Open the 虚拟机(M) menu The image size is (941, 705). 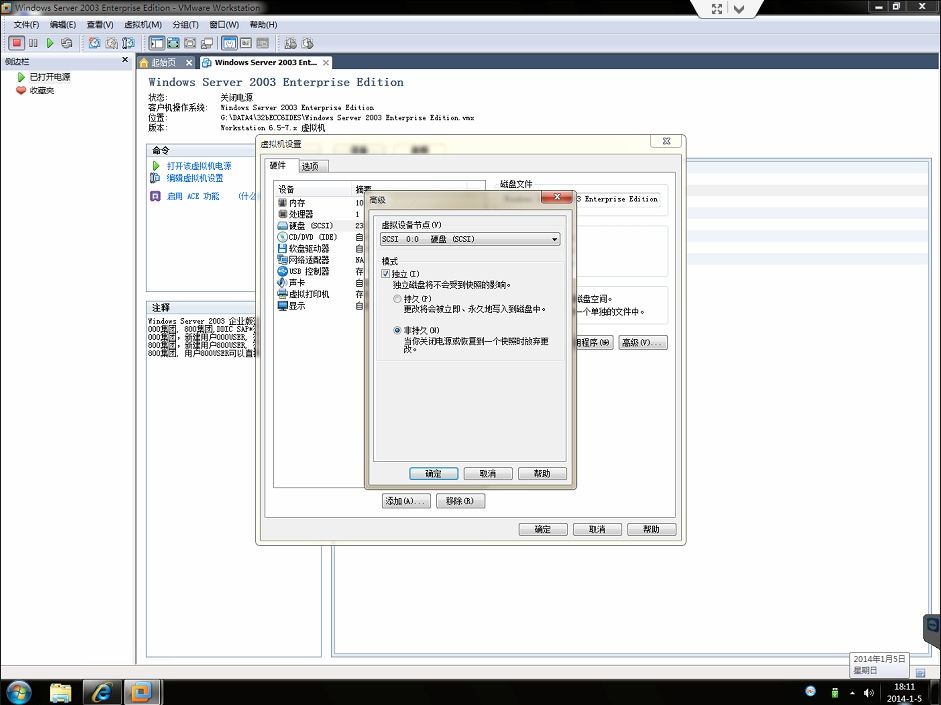pos(142,24)
